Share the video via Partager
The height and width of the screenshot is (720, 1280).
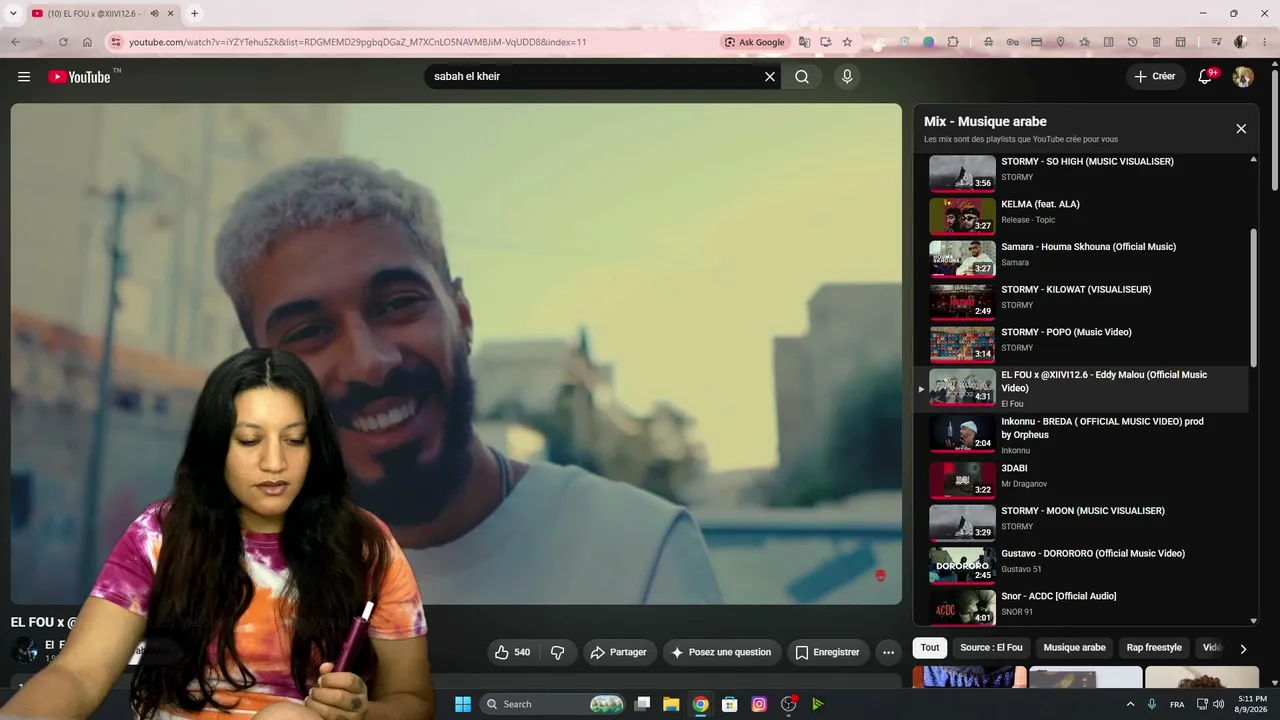620,652
